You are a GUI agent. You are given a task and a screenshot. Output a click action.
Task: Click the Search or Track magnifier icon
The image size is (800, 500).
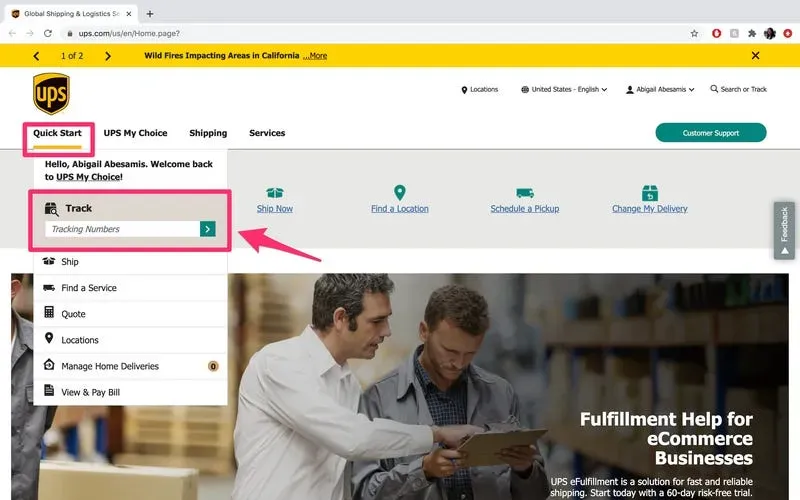click(x=714, y=89)
